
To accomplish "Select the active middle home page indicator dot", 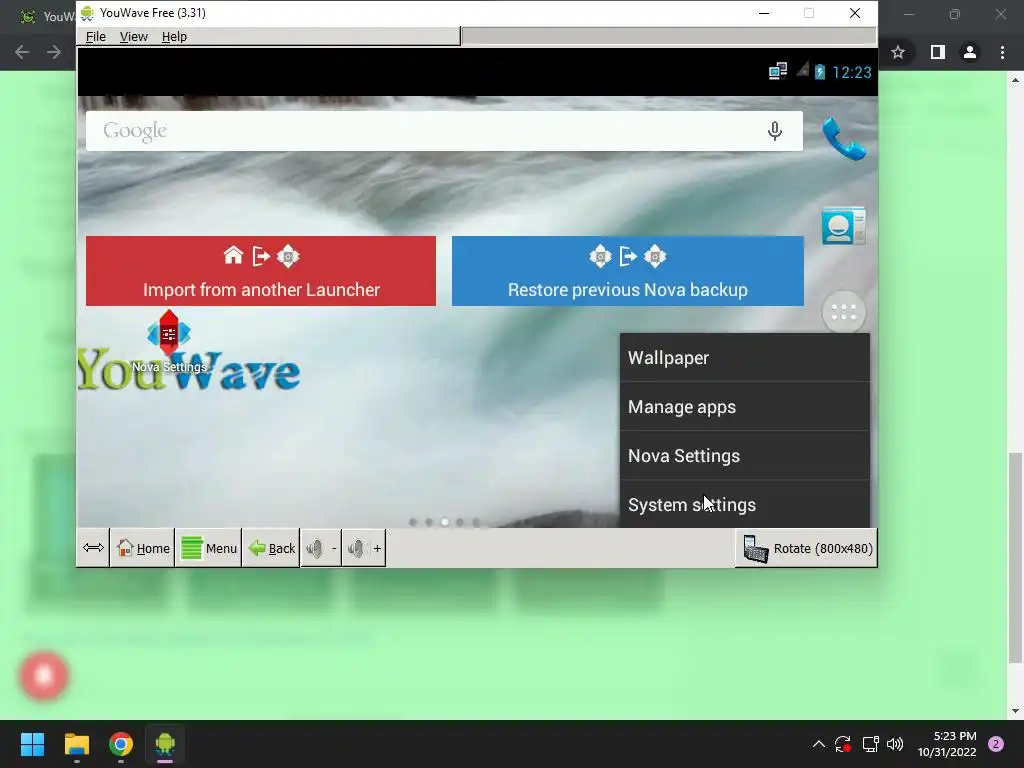I will 445,522.
